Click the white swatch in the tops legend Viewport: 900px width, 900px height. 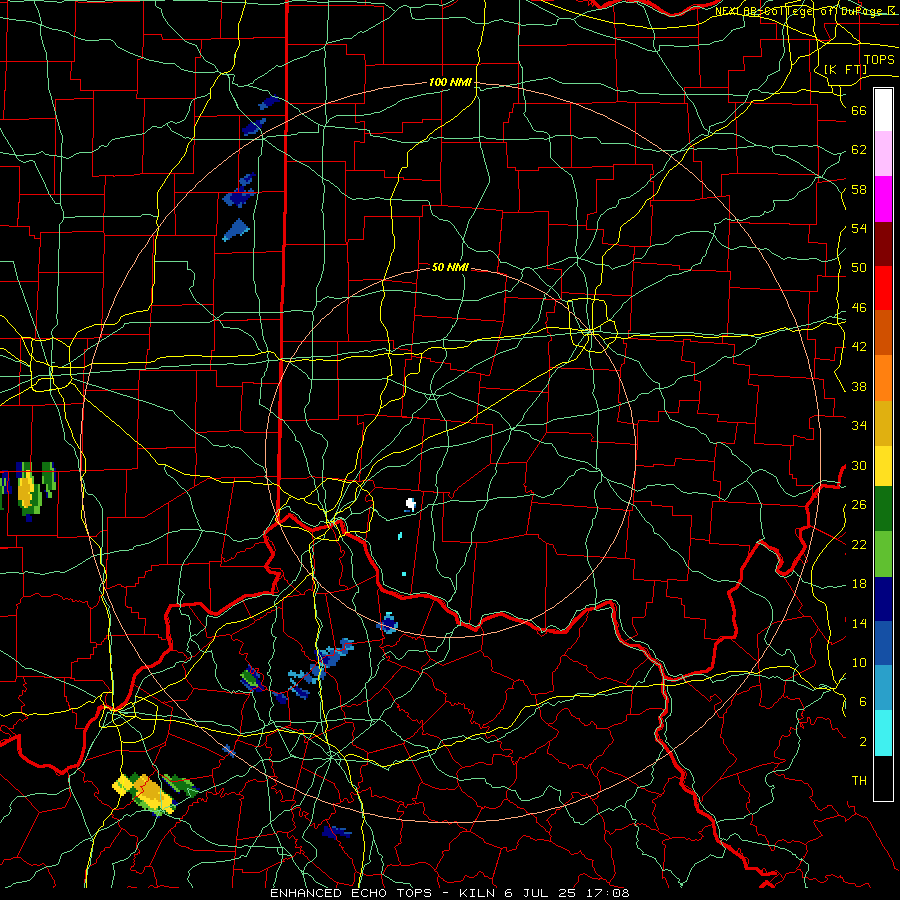[883, 110]
